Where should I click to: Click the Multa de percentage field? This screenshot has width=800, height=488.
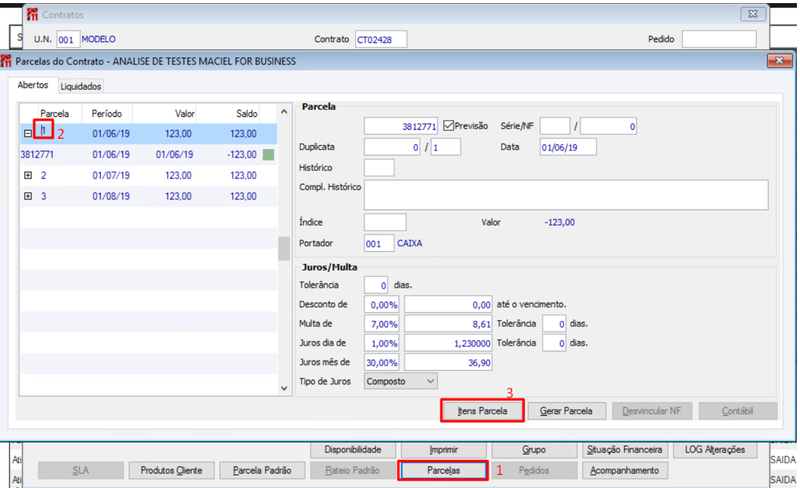click(x=382, y=324)
